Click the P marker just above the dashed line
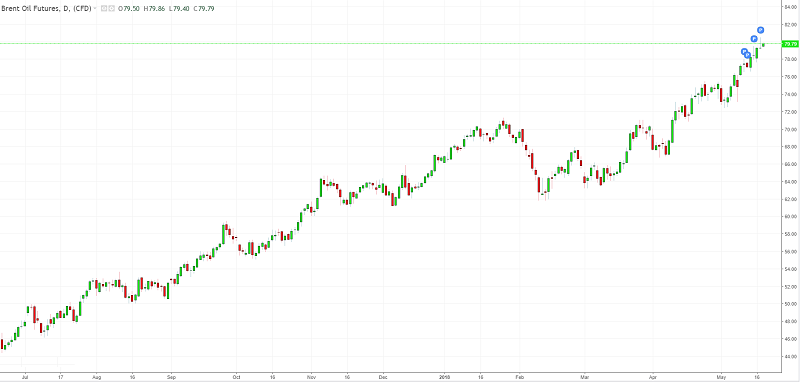800x382 pixels. point(754,39)
